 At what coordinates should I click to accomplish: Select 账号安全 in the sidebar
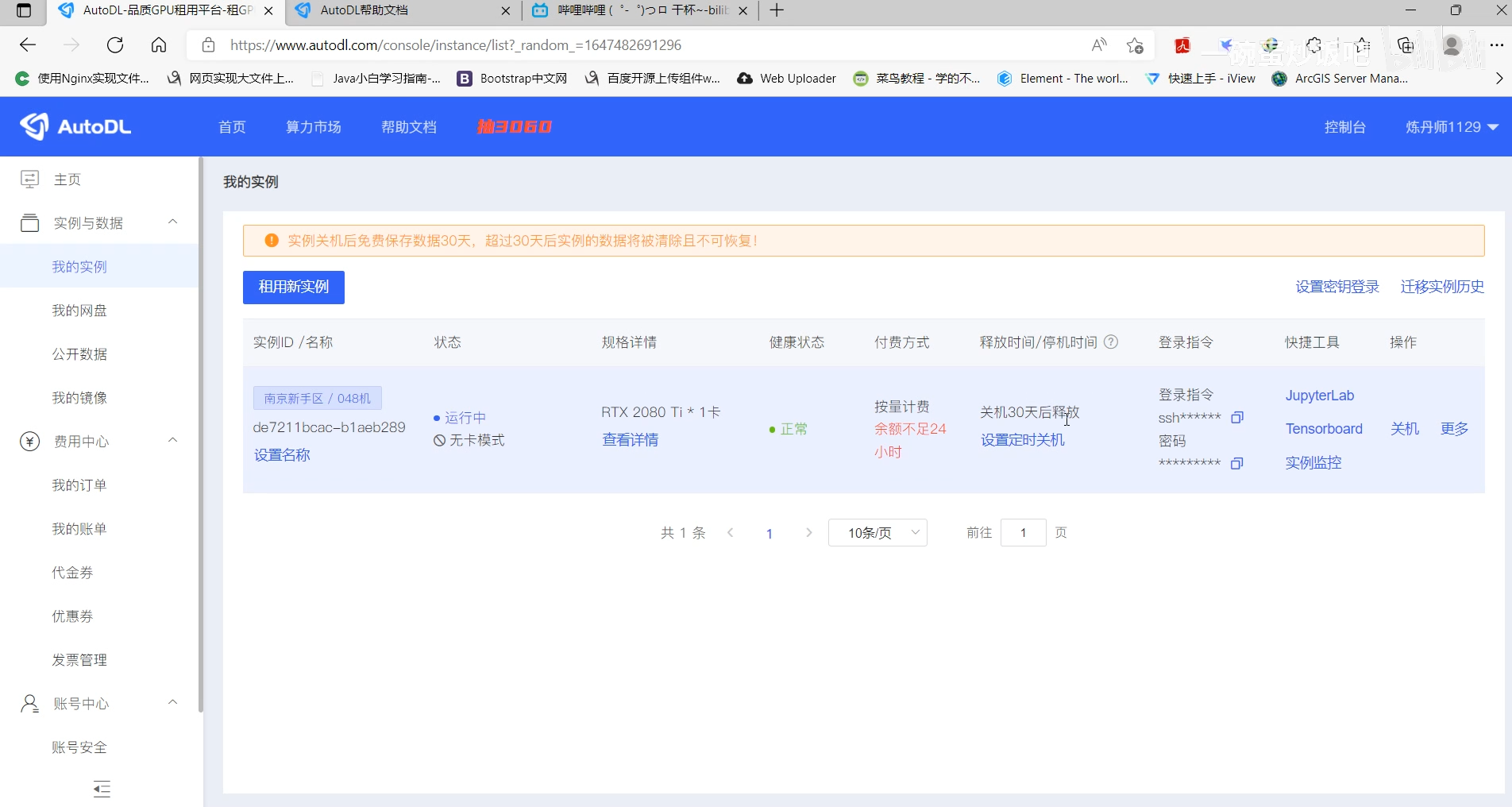pyautogui.click(x=99, y=747)
